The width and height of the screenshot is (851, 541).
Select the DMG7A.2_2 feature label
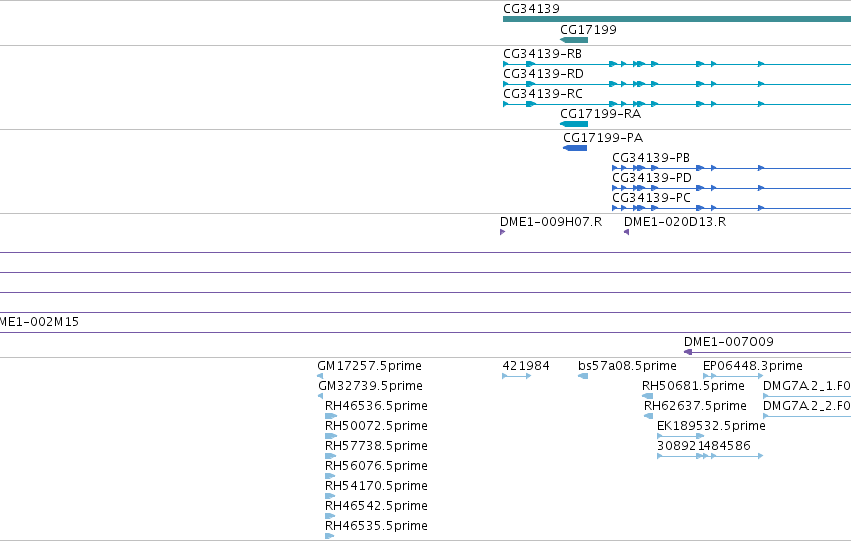(806, 406)
